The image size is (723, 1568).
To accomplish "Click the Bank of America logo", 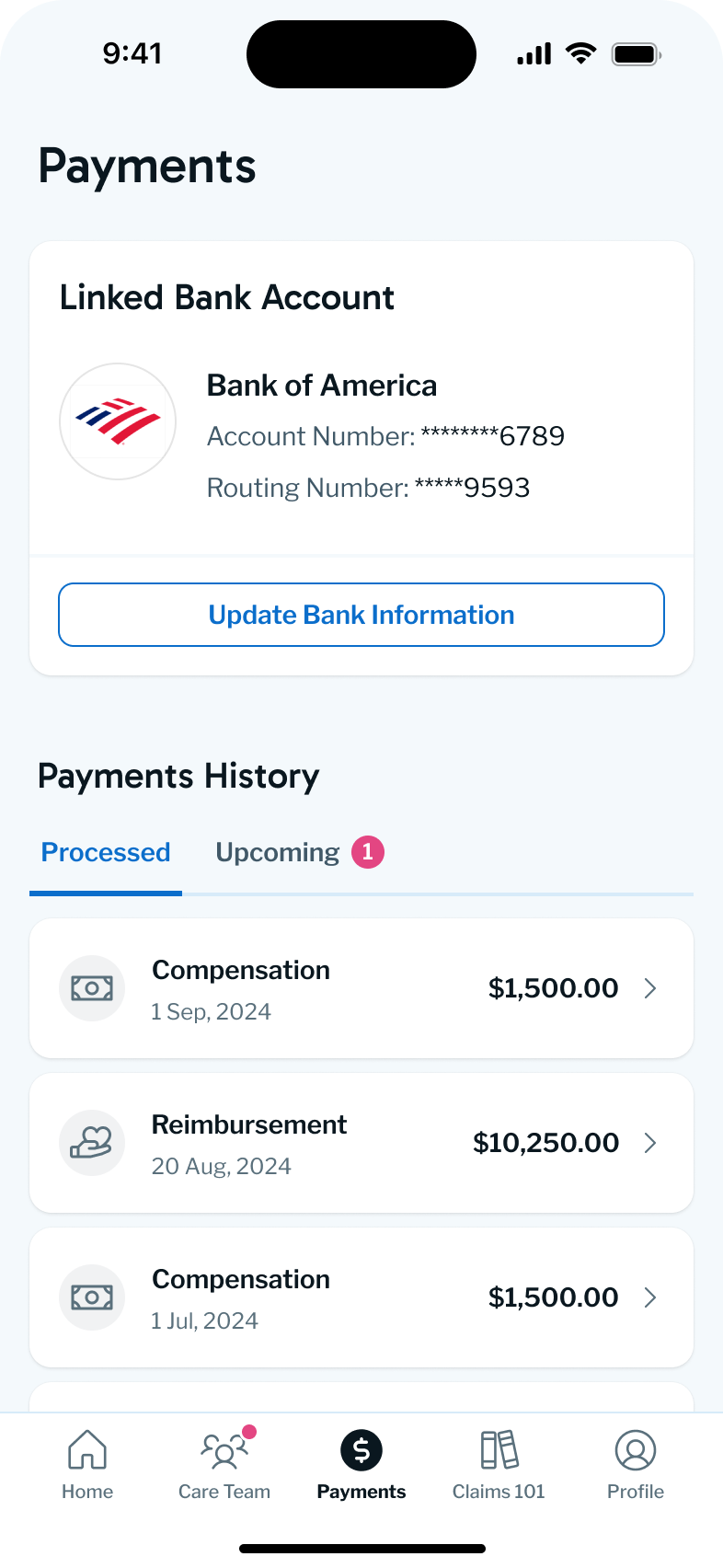I will (118, 421).
